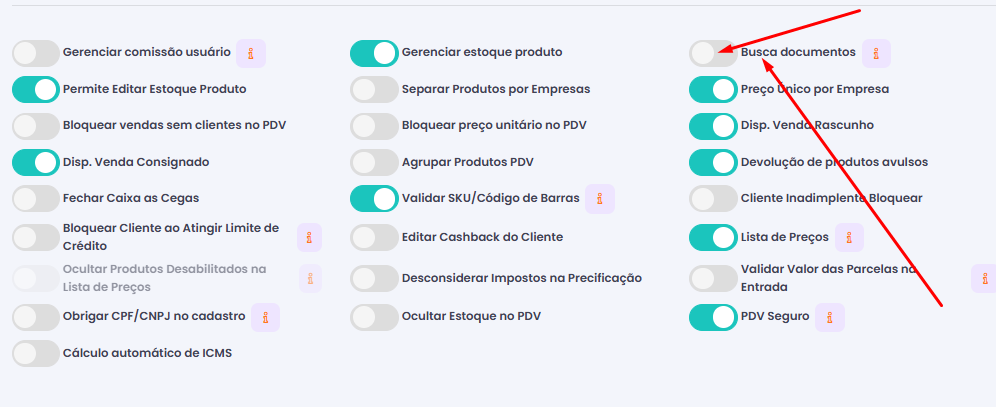Open info icon beside Lista de Preços

[x=849, y=237]
